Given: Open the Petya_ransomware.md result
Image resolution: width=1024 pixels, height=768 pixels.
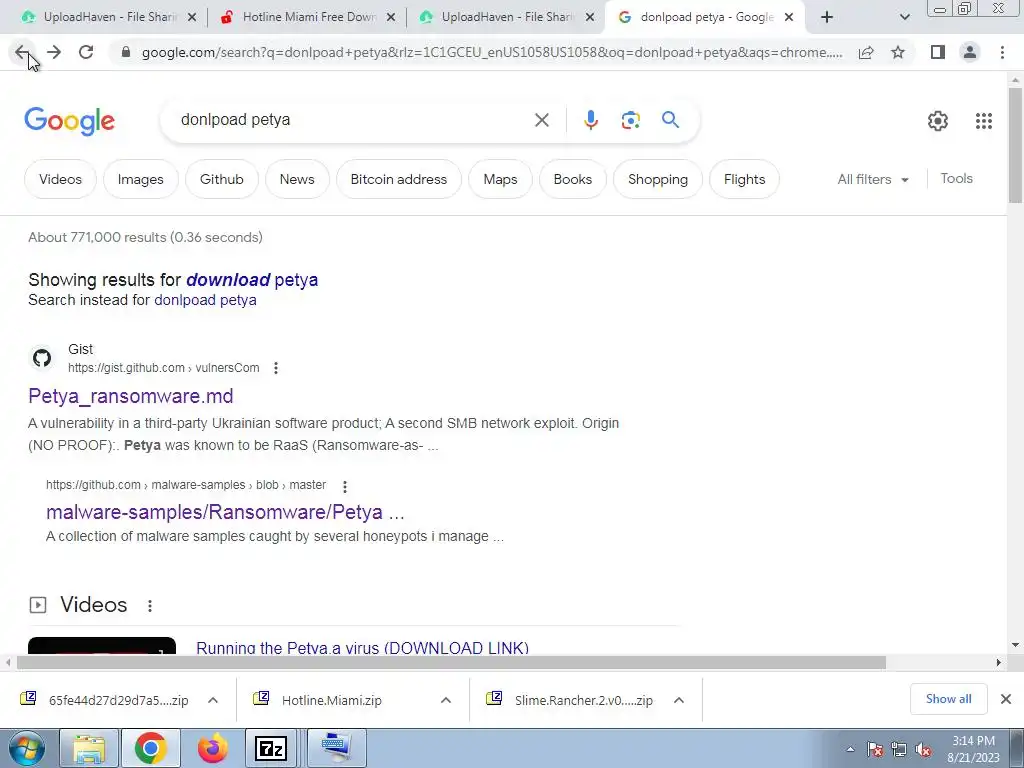Looking at the screenshot, I should (131, 396).
